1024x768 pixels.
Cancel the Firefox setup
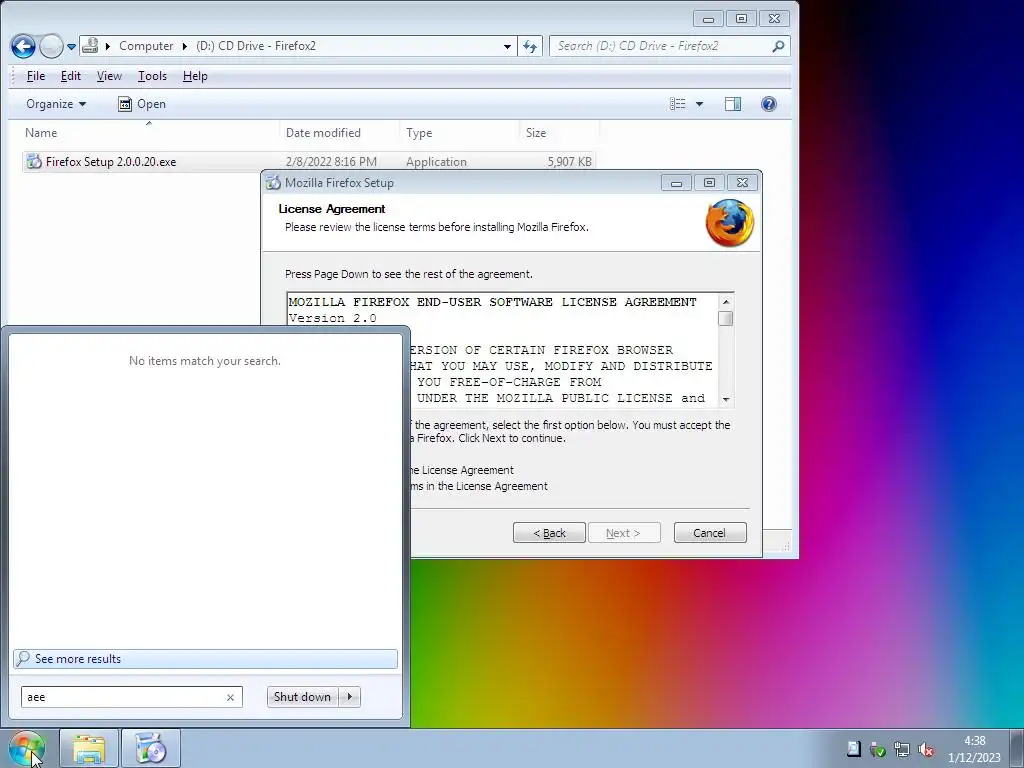710,533
